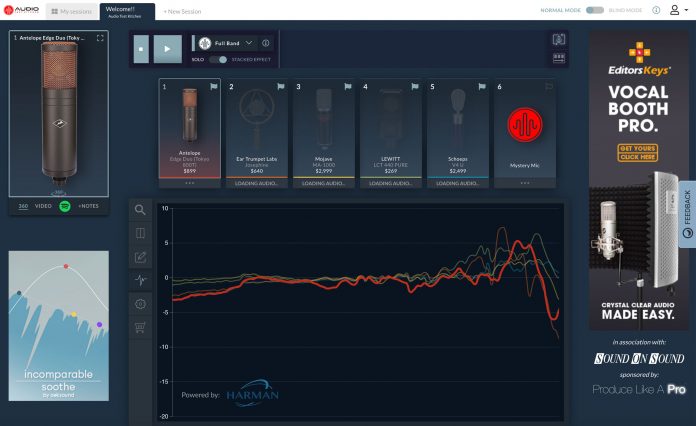
Task: Open a New Session tab
Action: tap(182, 10)
